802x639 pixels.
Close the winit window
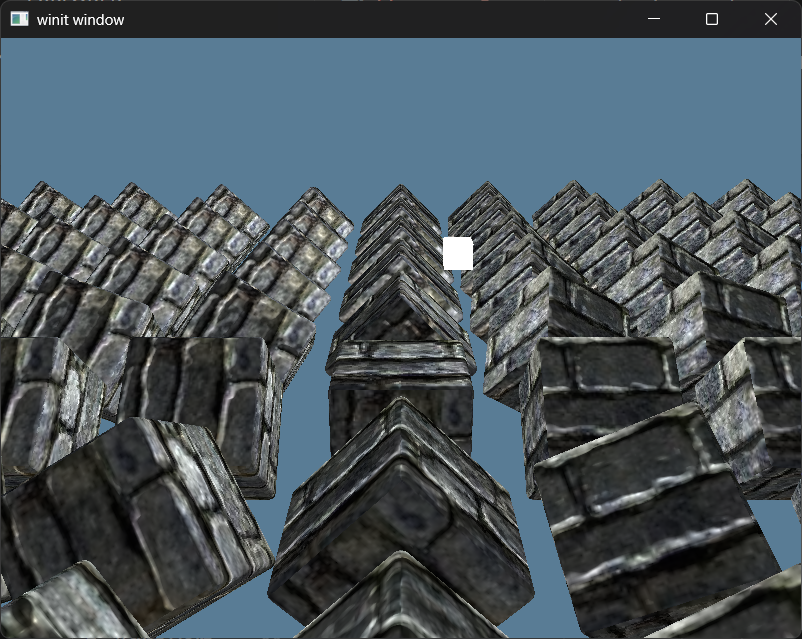[x=770, y=19]
